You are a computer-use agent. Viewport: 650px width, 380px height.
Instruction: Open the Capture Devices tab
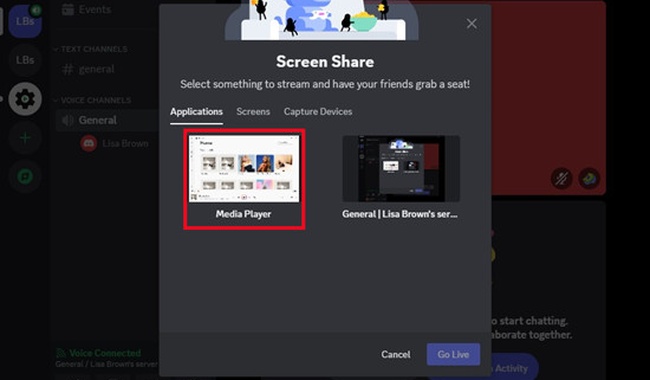pos(318,111)
